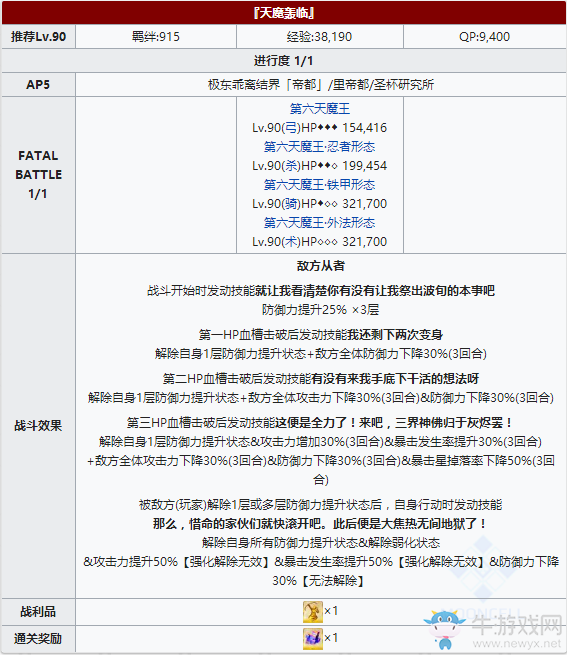Click the 战斗效果 row header
The width and height of the screenshot is (567, 655).
point(38,426)
